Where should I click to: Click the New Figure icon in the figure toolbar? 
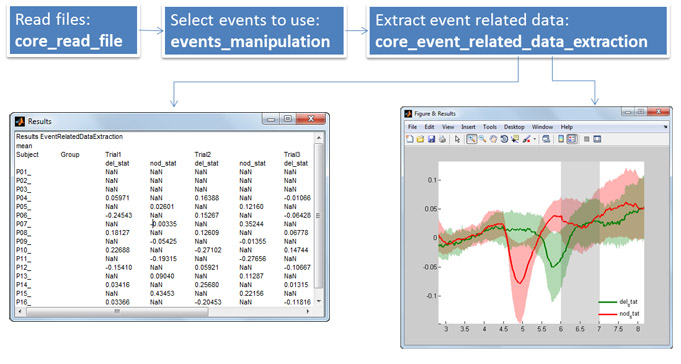(410, 139)
